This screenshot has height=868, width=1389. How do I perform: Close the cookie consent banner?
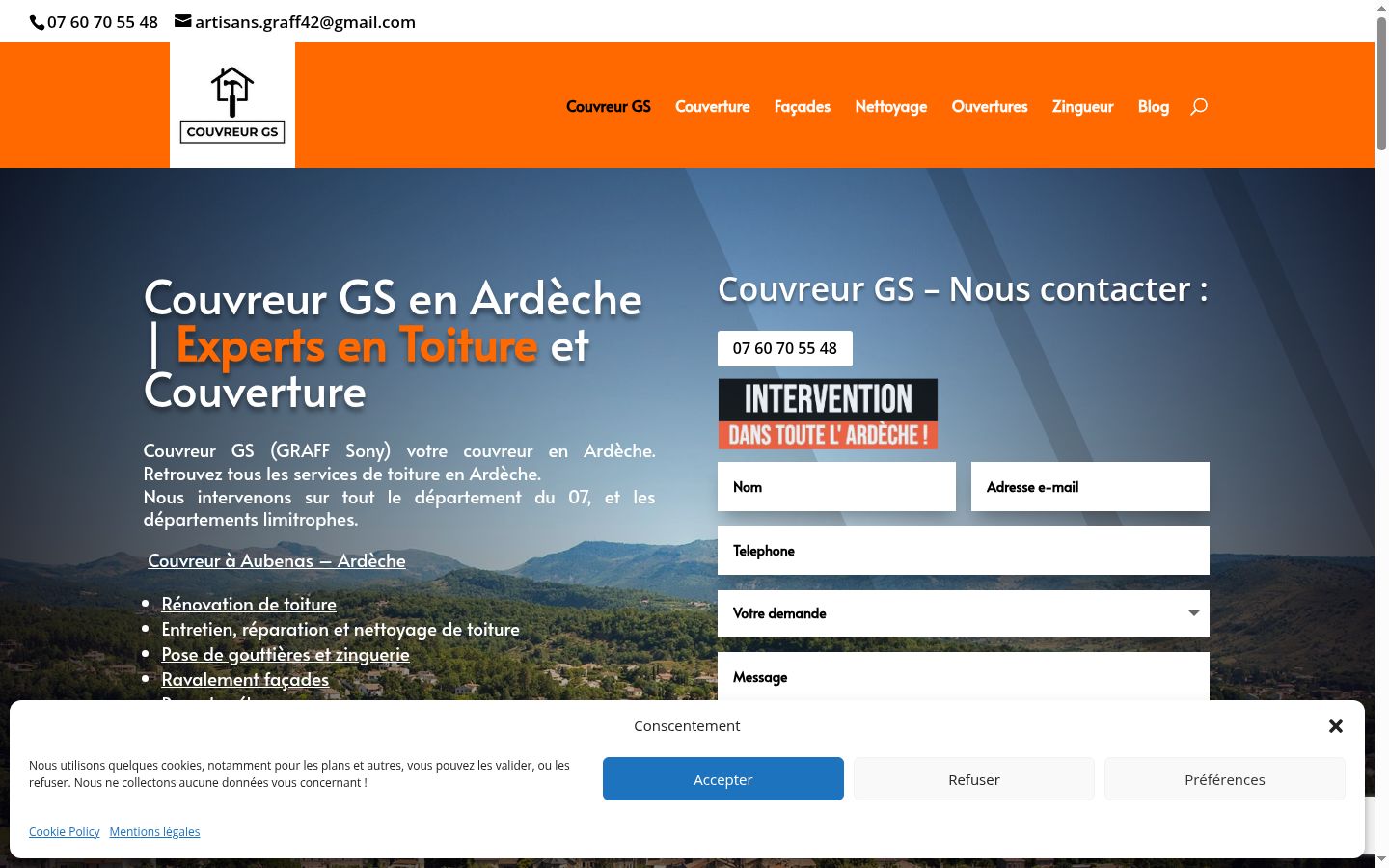point(1336,726)
